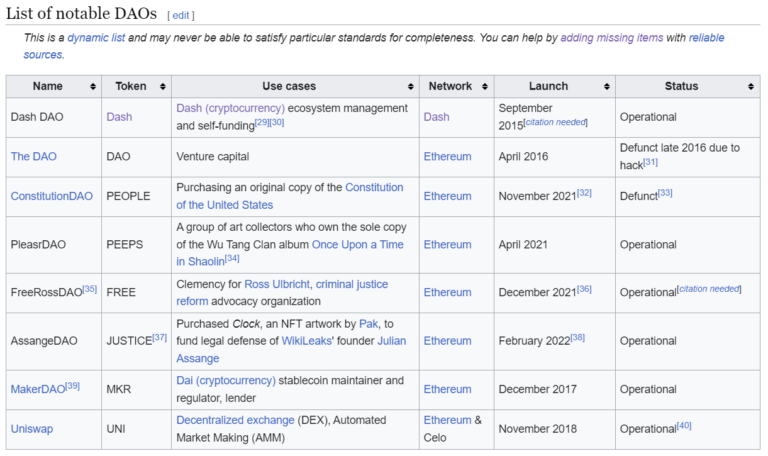Viewport: 768px width, 456px height.
Task: Sort by Status column arrows
Action: click(x=751, y=87)
